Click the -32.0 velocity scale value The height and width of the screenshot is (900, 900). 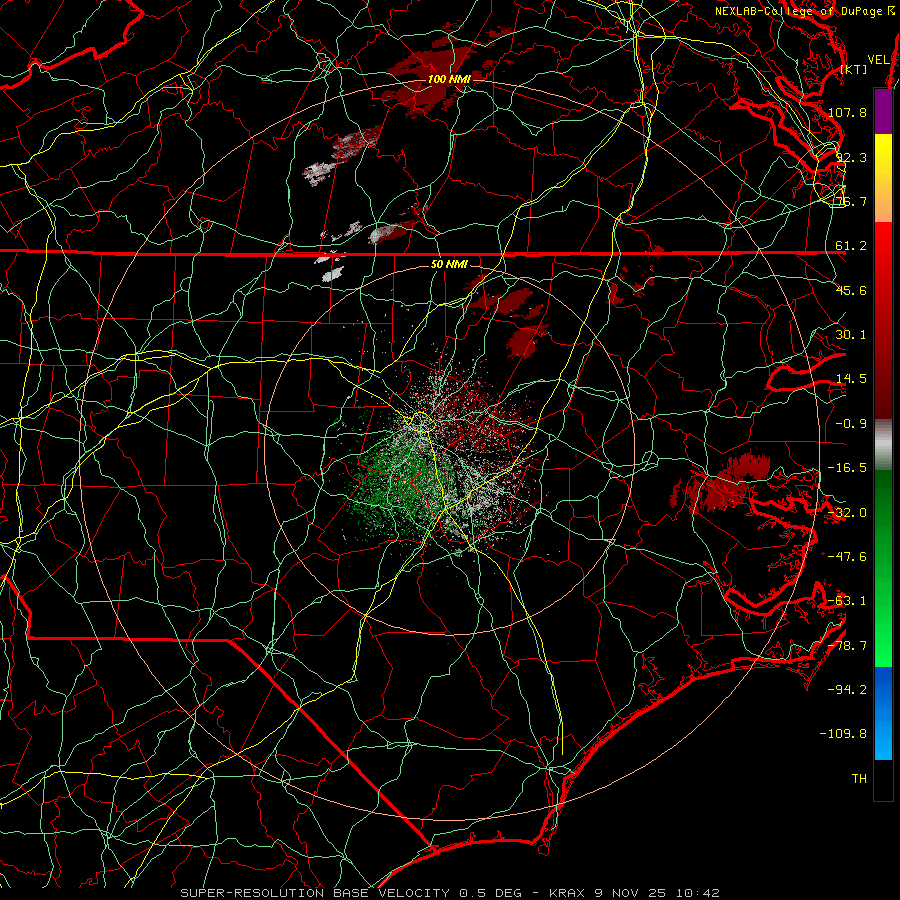click(847, 513)
